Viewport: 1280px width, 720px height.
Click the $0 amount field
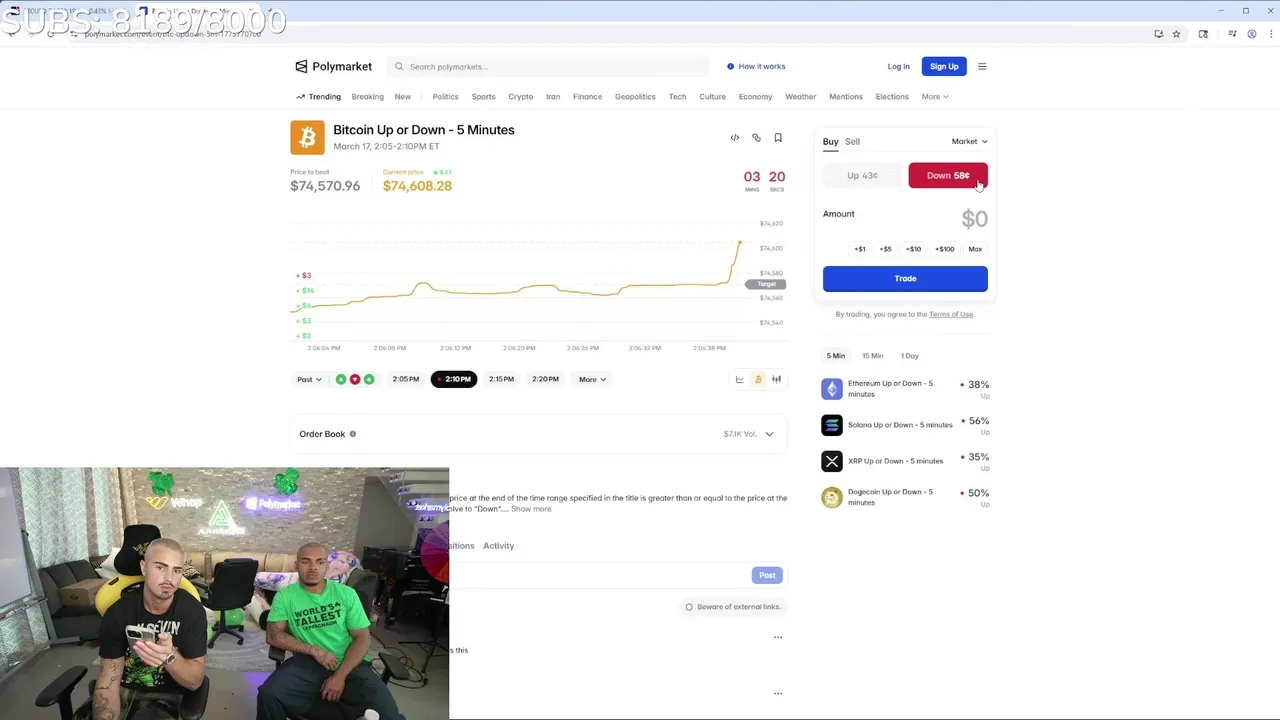click(974, 219)
